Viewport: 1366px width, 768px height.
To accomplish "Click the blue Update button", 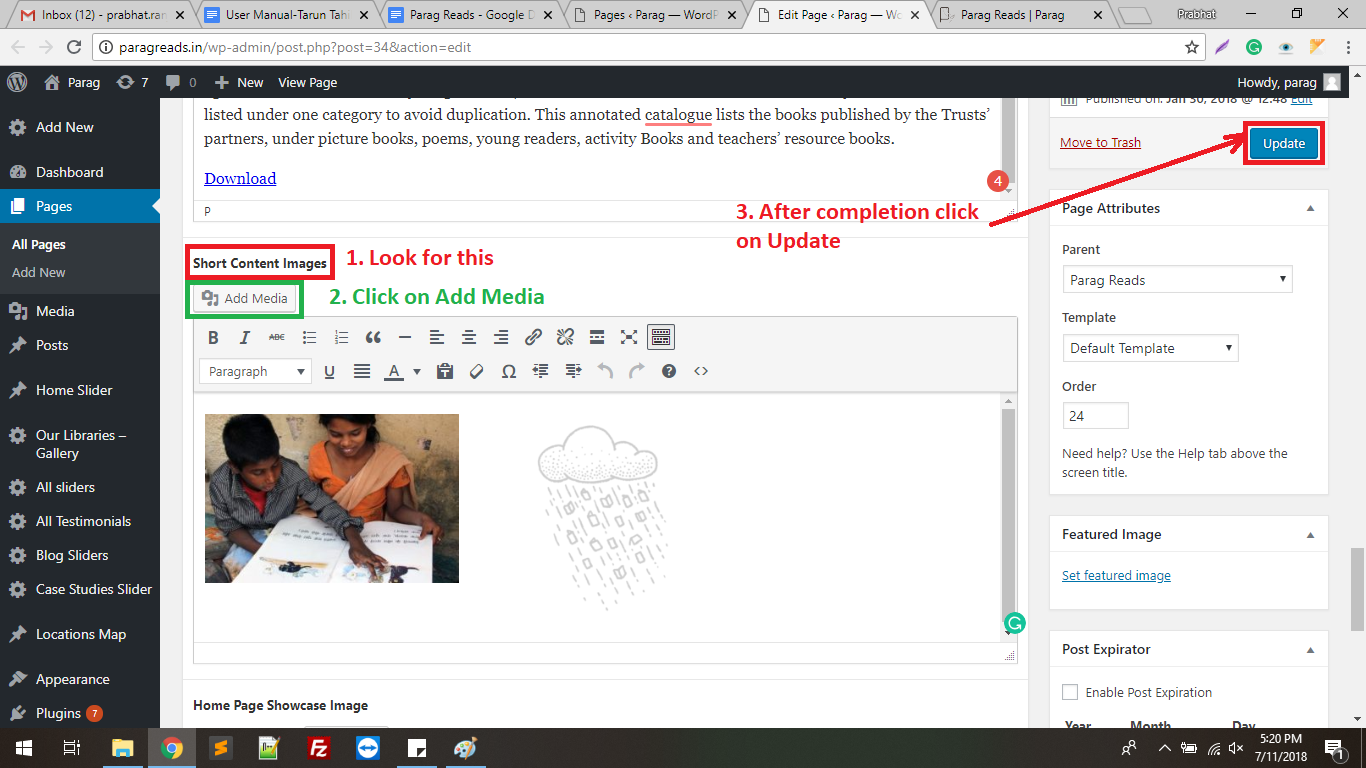I will [1284, 144].
